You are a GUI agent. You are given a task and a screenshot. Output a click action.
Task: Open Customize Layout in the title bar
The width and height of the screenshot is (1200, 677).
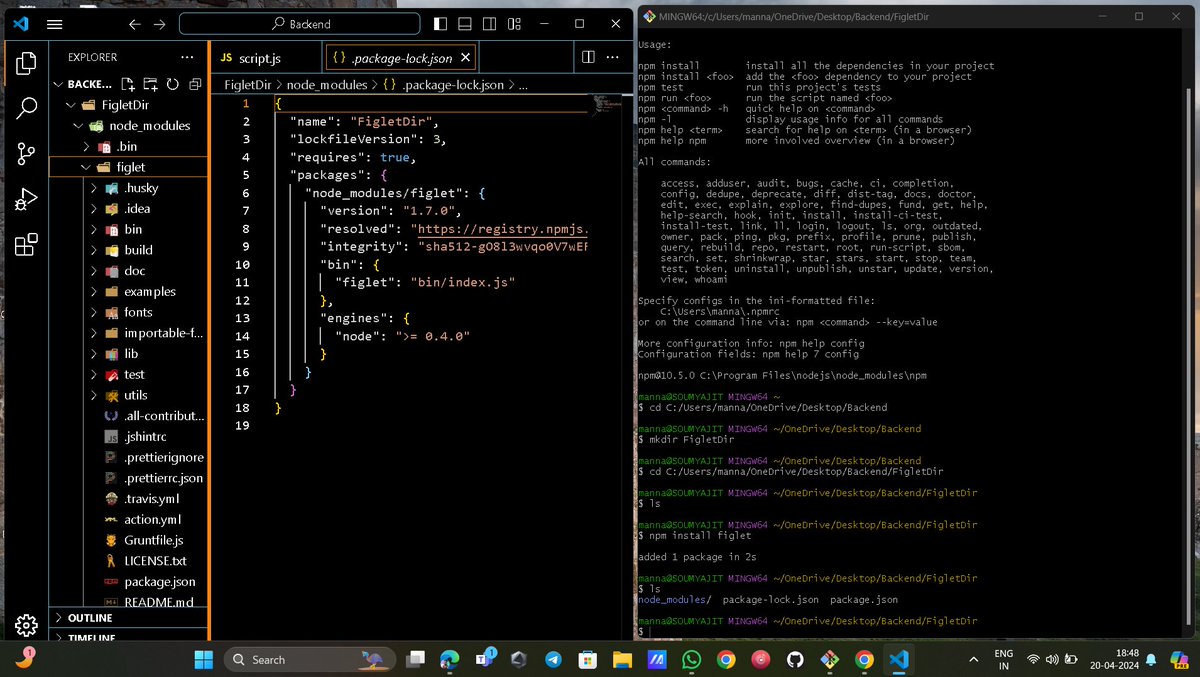tap(513, 24)
